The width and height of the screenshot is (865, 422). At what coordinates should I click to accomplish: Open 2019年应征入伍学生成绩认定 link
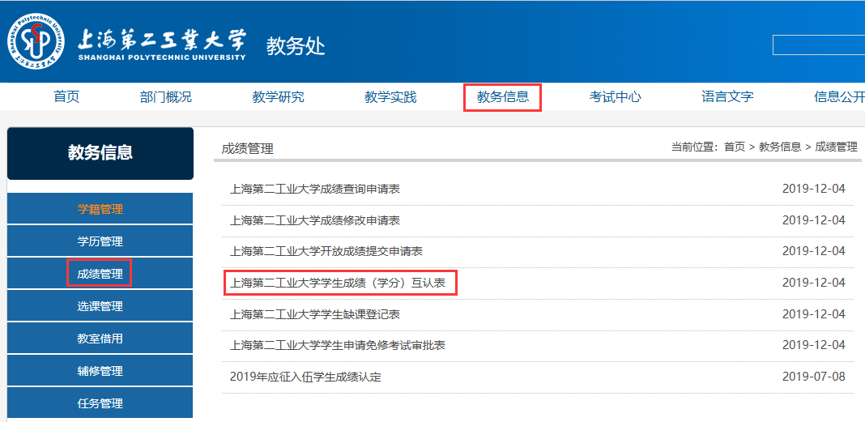pos(306,377)
